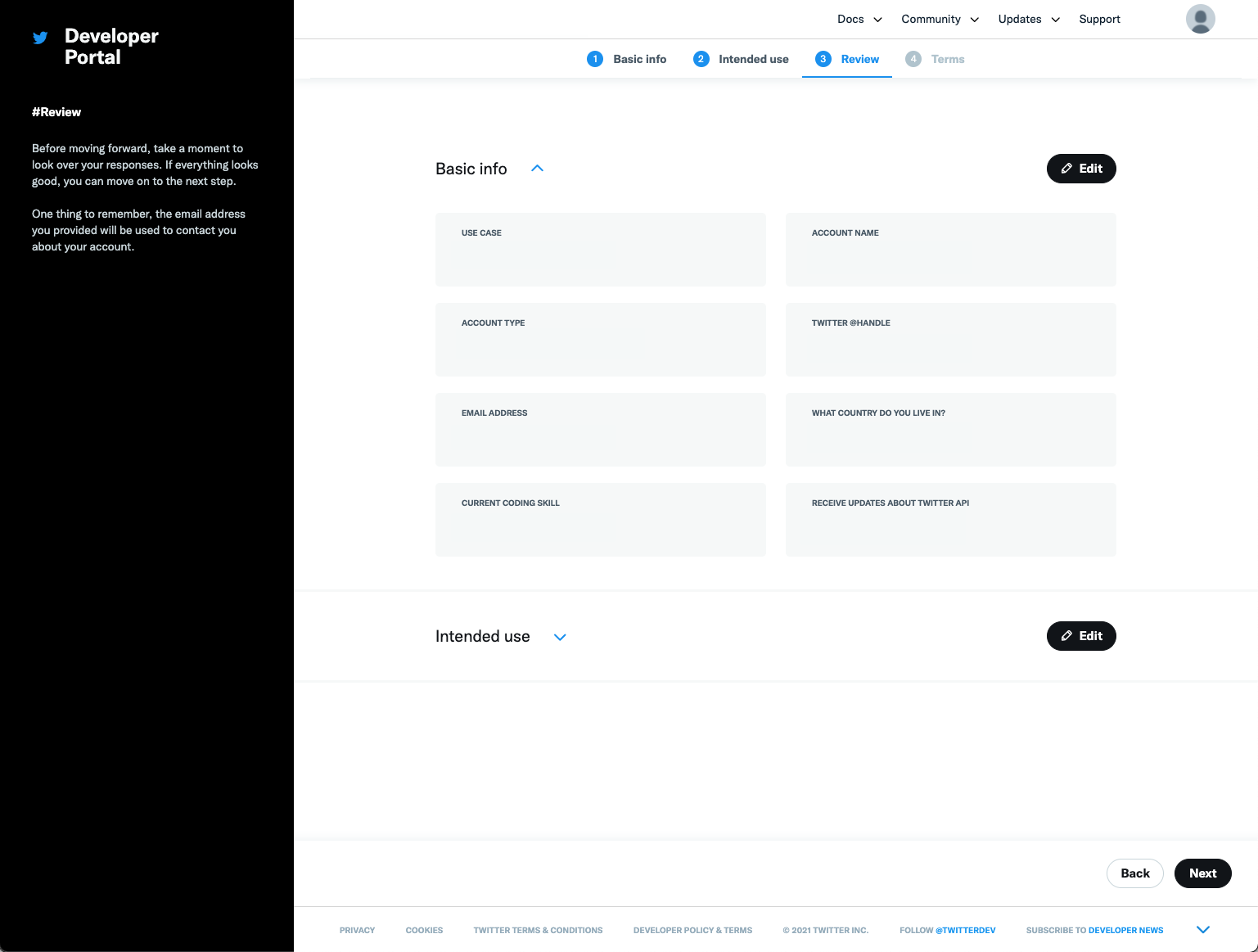
Task: Click step 2 number circle for Intended use
Action: point(701,59)
